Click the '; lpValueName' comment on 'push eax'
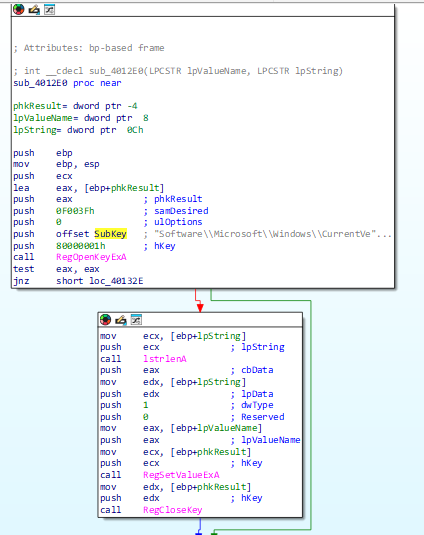424x535 pixels. point(265,440)
